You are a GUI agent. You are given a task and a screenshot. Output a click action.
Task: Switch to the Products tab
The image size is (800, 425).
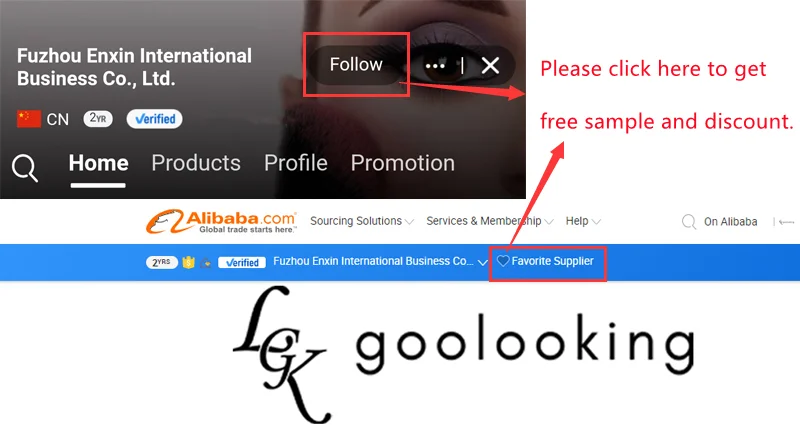196,163
